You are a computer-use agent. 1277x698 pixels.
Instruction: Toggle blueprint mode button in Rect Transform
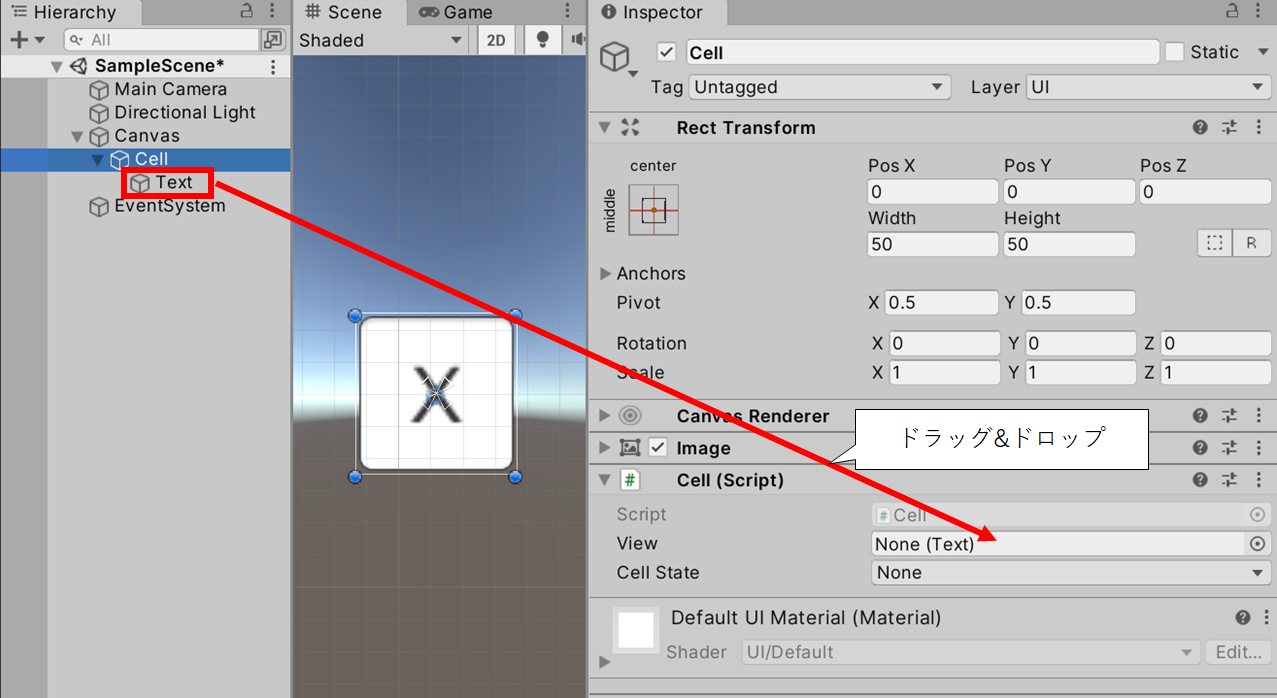pyautogui.click(x=1214, y=243)
